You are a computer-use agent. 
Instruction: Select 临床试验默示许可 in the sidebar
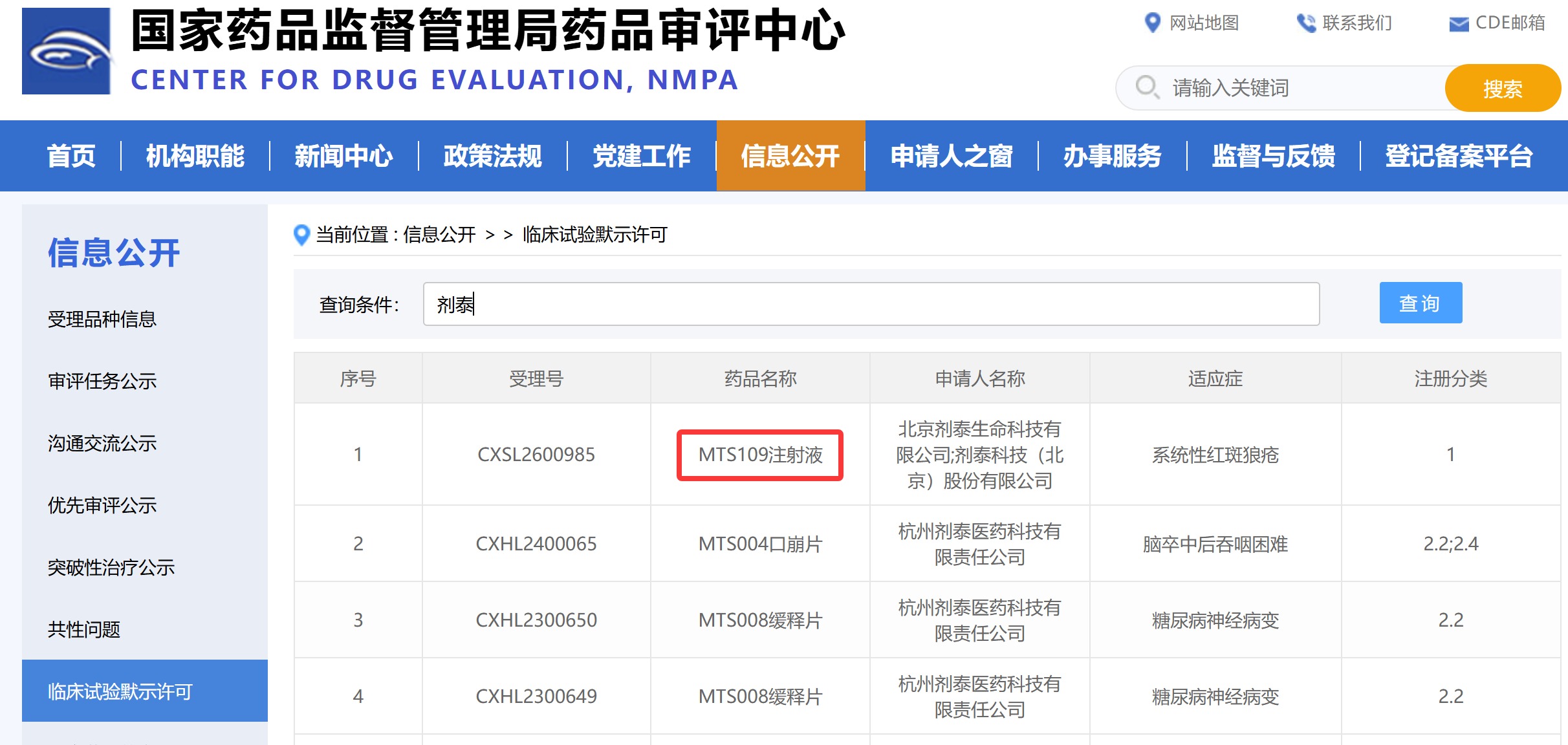145,691
